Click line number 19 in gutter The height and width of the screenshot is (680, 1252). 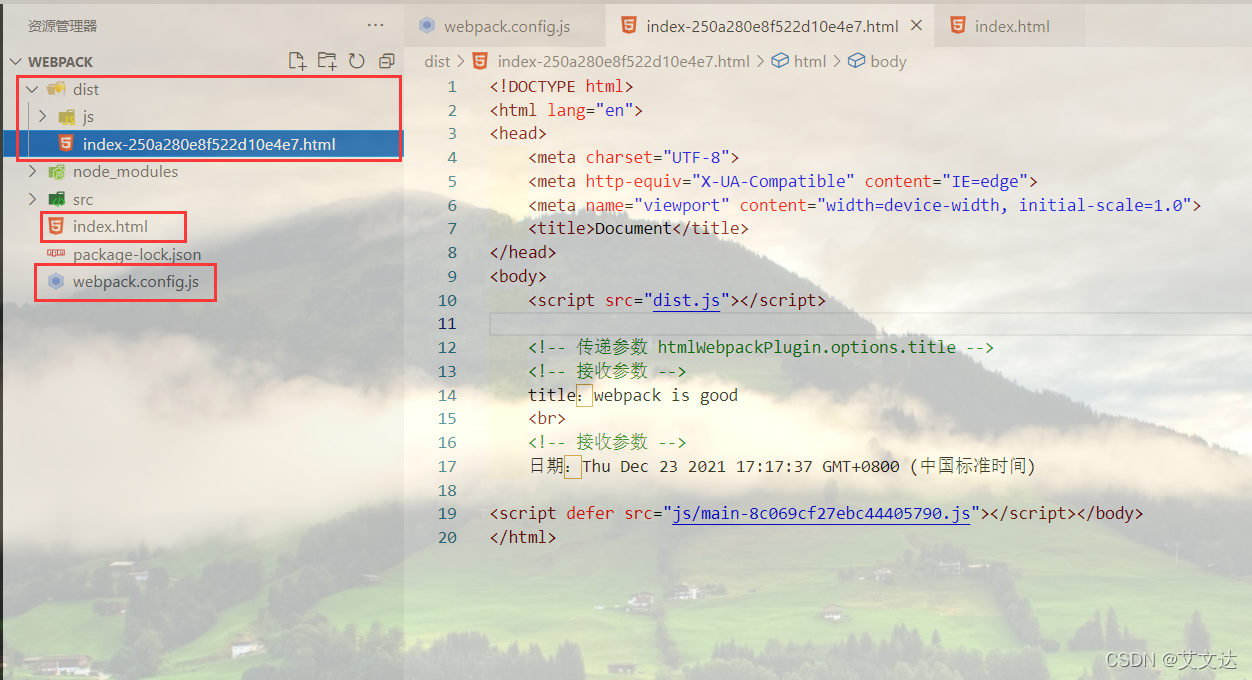[446, 514]
